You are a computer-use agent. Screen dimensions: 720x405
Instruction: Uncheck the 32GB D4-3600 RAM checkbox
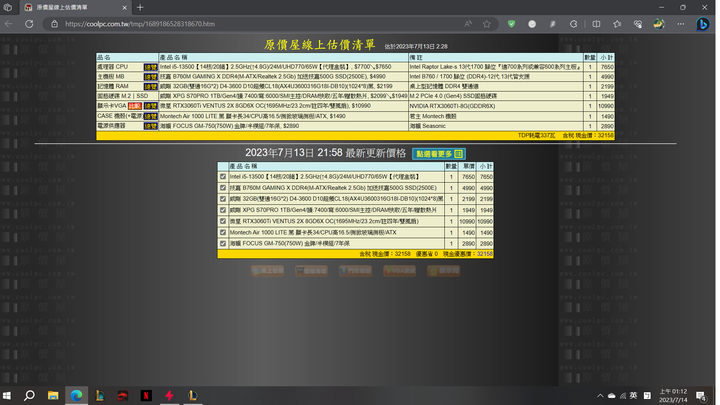(x=223, y=199)
